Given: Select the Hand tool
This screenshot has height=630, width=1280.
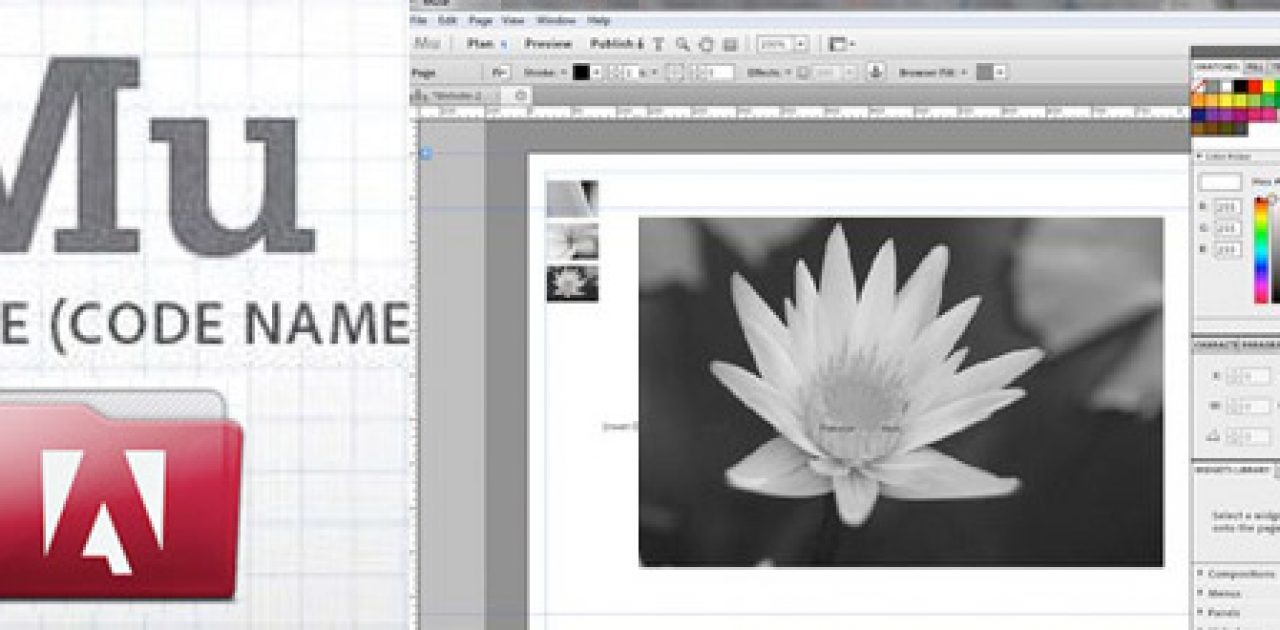Looking at the screenshot, I should coord(706,44).
